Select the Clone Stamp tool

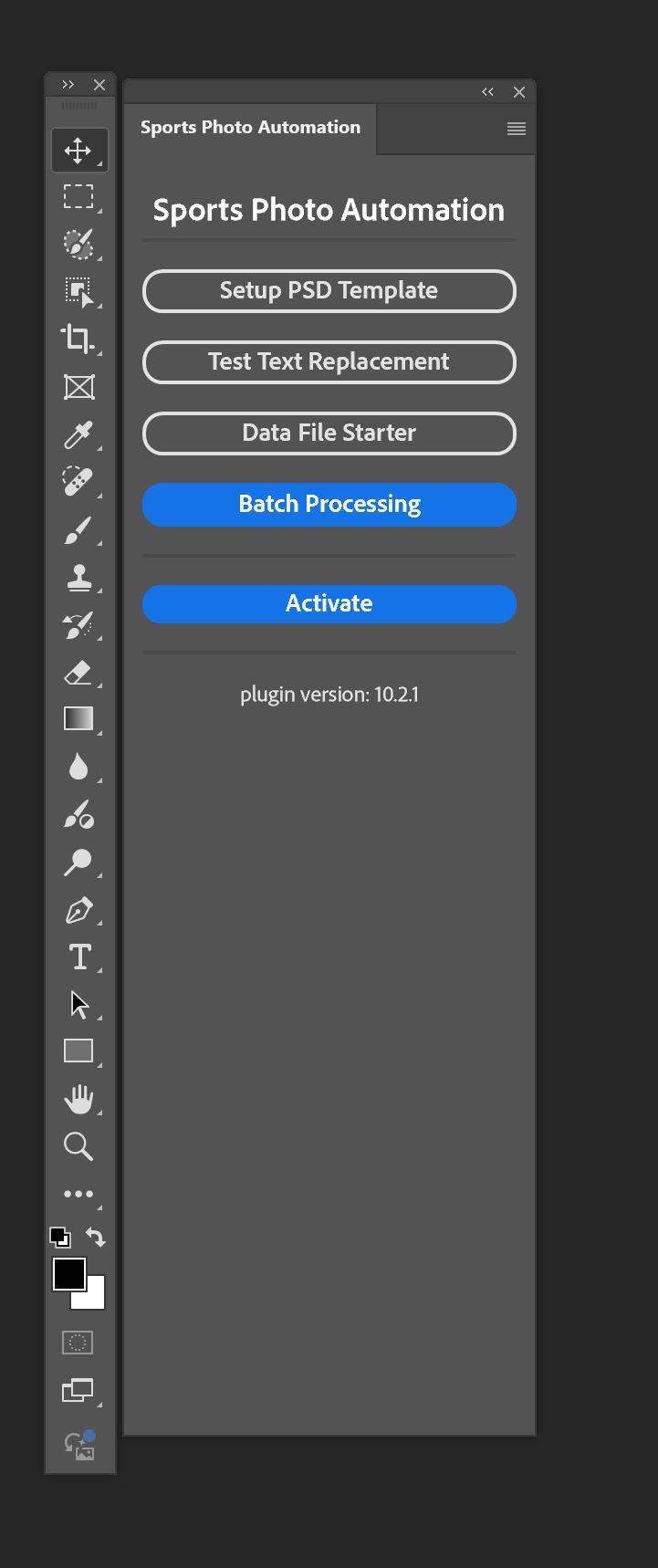tap(78, 577)
